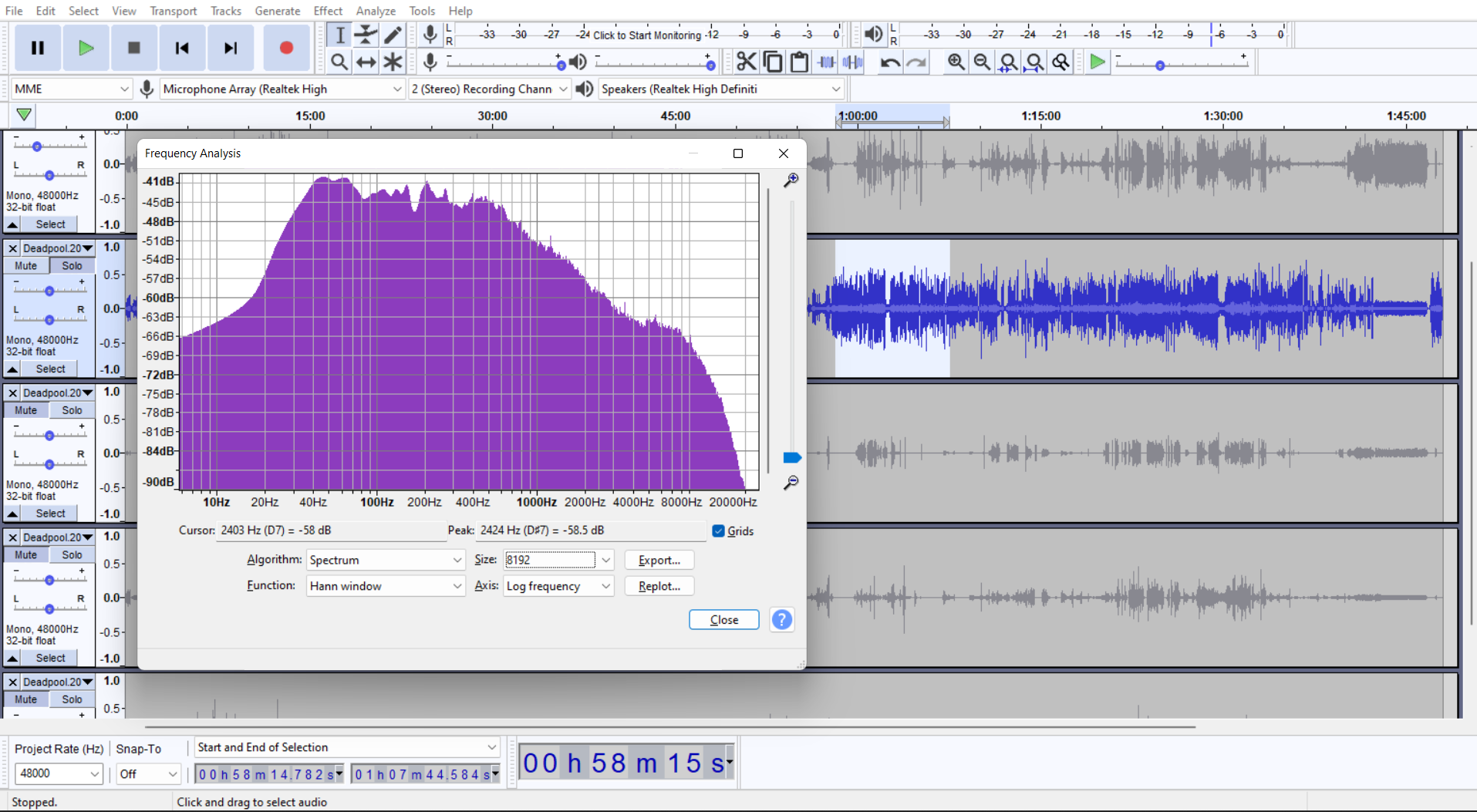The width and height of the screenshot is (1477, 812).
Task: Zoom out on the spectrum plot
Action: coord(791,483)
